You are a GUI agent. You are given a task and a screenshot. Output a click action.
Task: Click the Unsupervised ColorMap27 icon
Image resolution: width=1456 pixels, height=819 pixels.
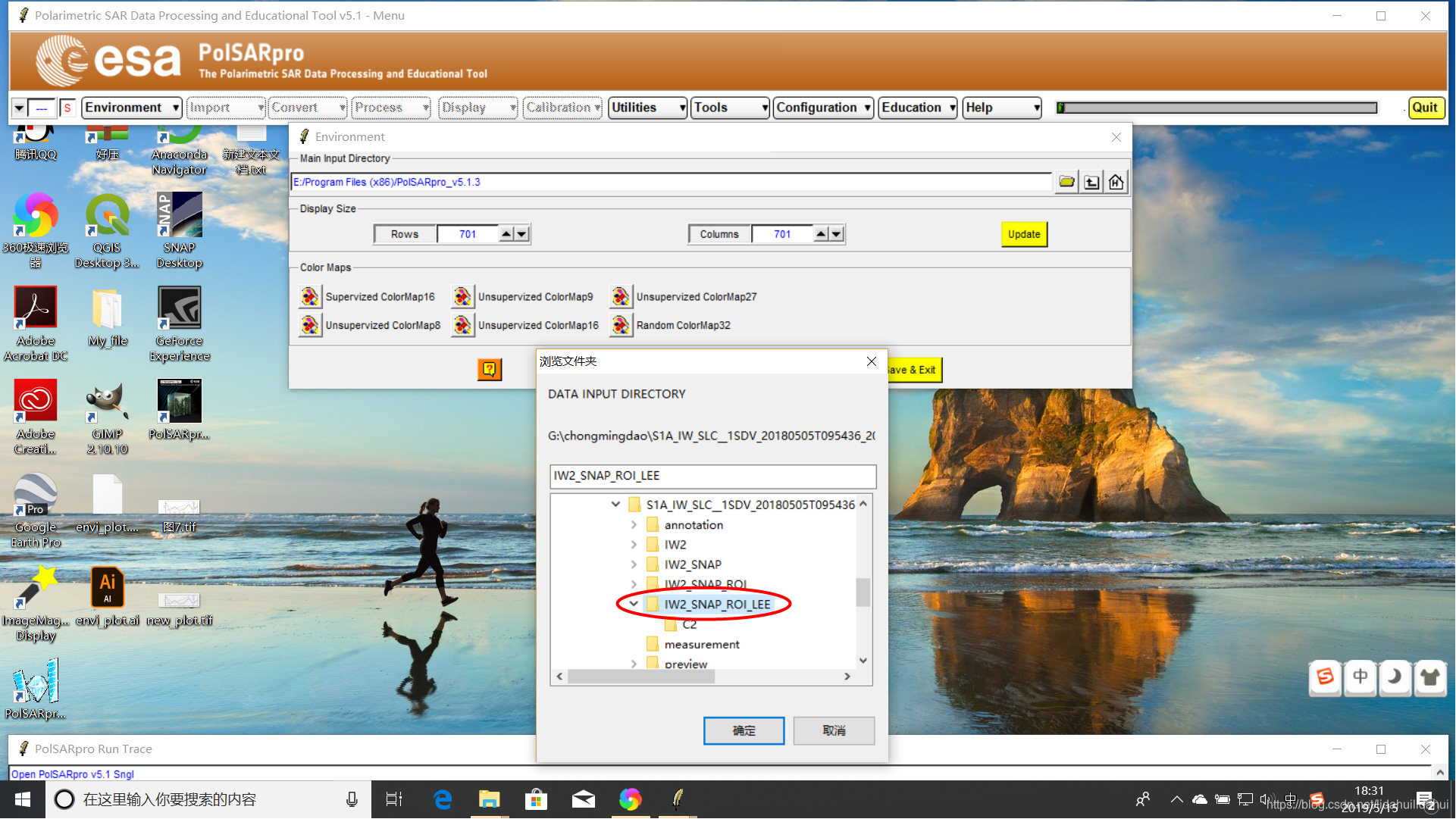pos(619,296)
